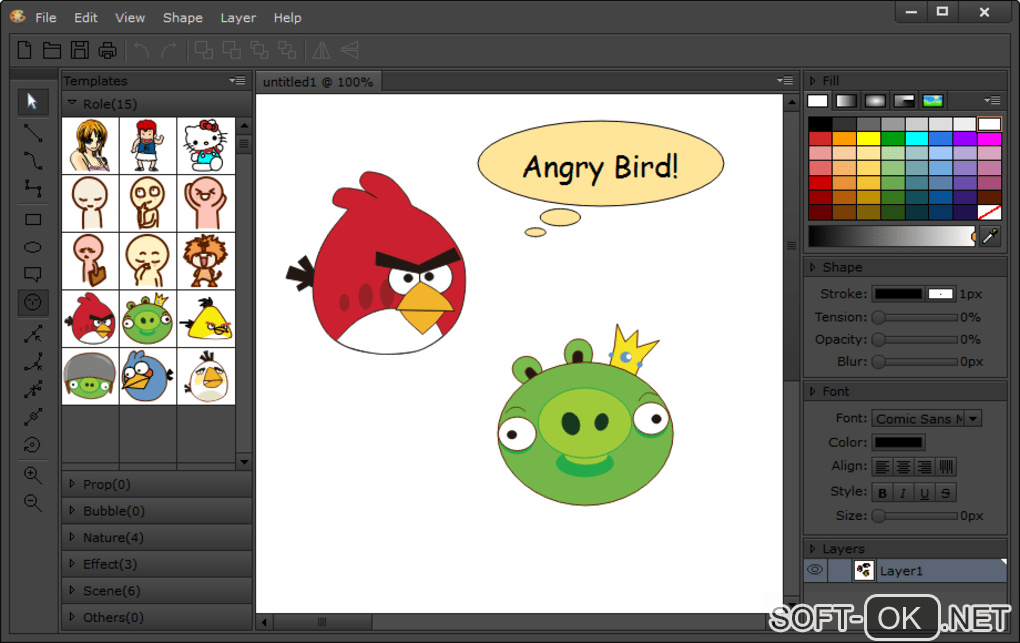
Task: Toggle underline font style
Action: pos(924,493)
